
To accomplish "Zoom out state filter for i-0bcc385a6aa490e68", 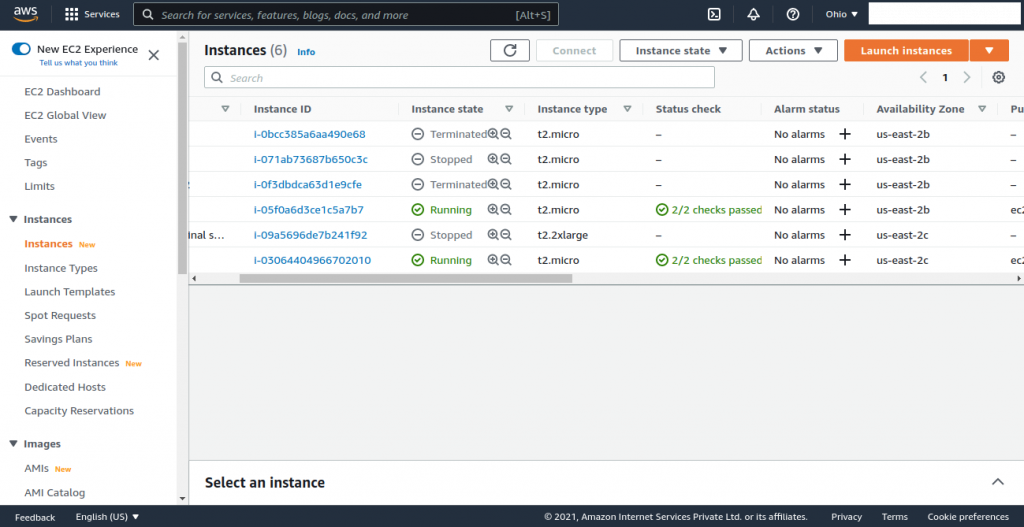I will [x=505, y=134].
